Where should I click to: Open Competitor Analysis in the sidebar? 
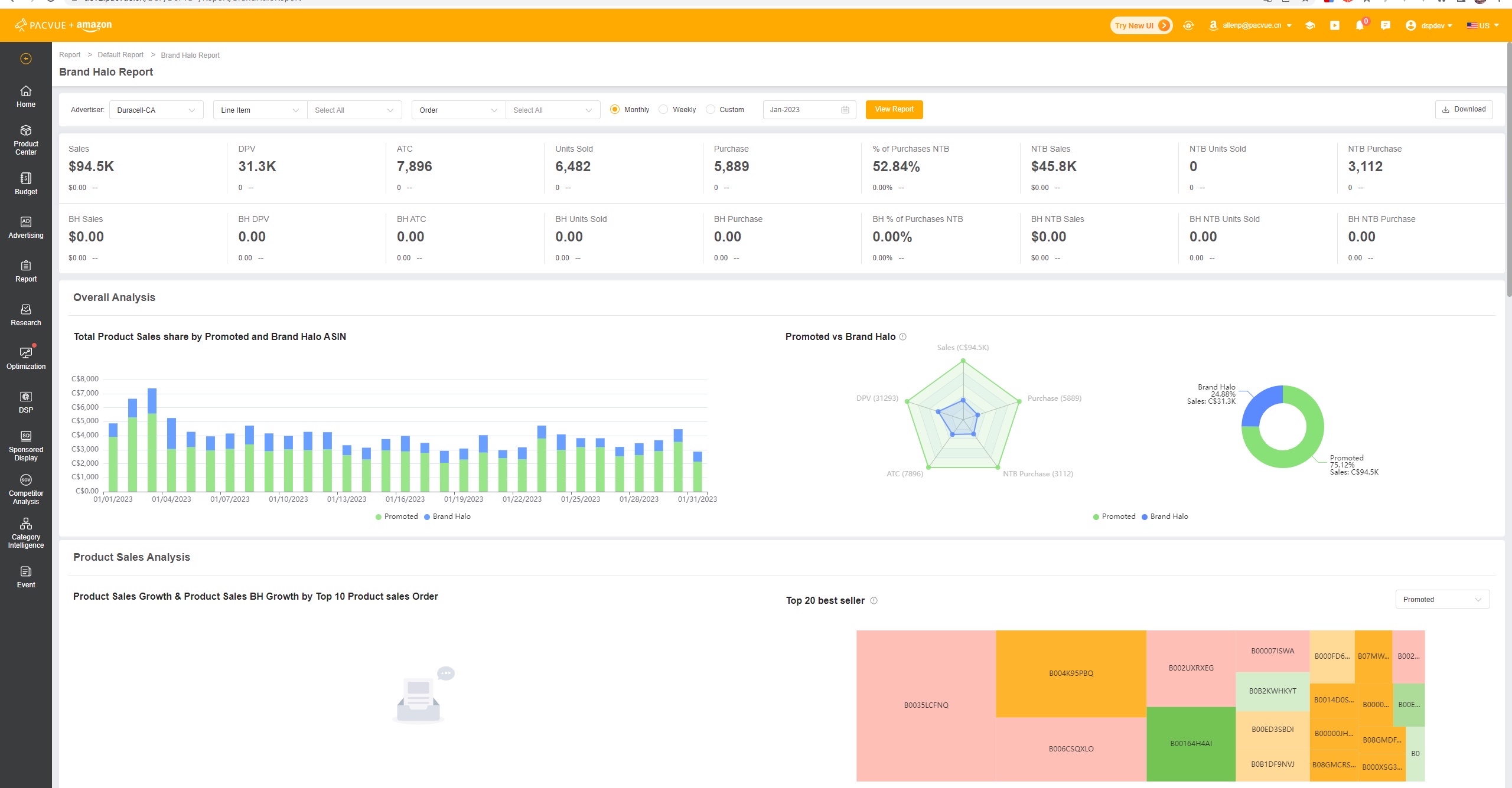pos(26,489)
